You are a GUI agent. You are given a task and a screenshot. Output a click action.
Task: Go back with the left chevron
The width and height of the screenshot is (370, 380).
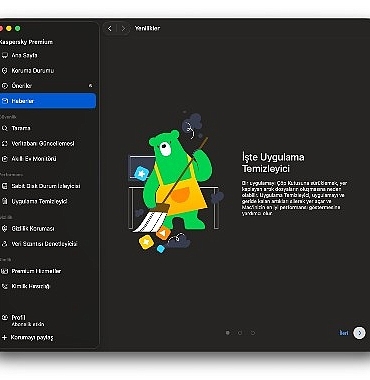click(x=110, y=29)
